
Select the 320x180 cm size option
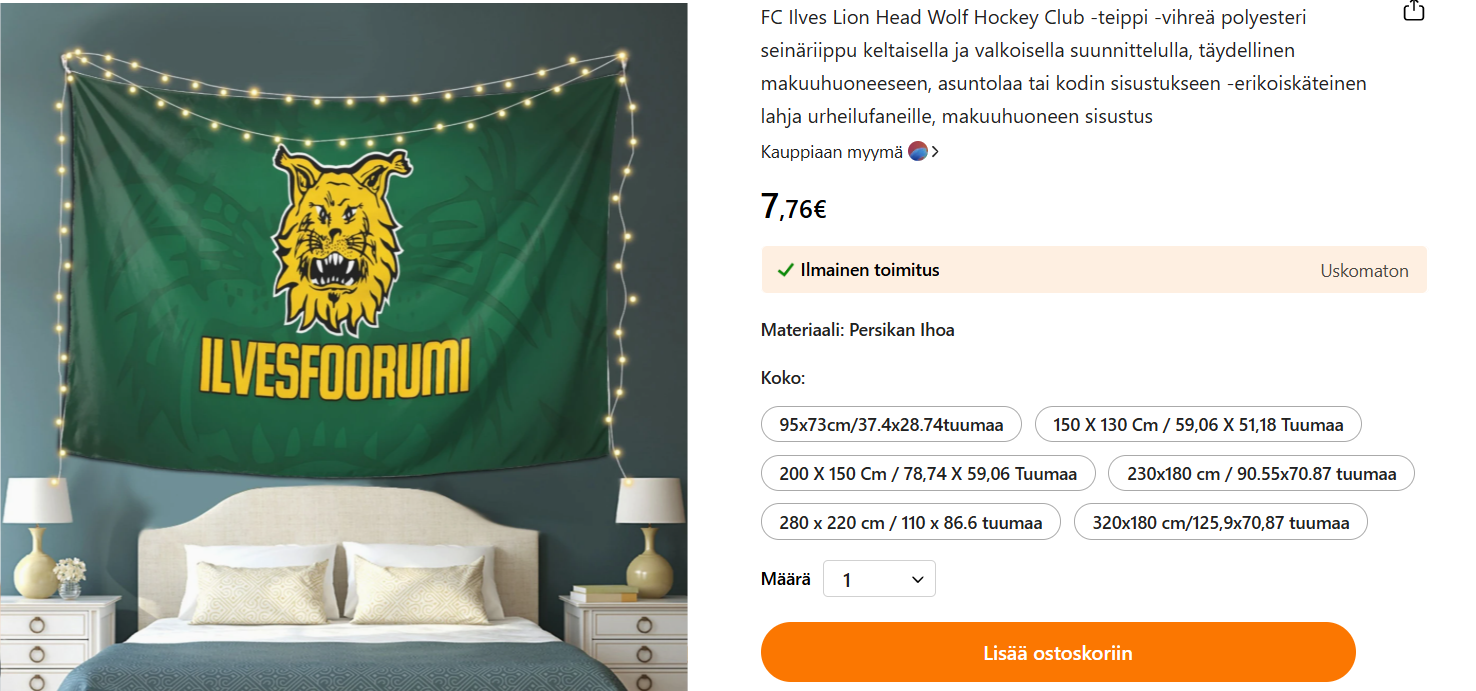pyautogui.click(x=1220, y=522)
